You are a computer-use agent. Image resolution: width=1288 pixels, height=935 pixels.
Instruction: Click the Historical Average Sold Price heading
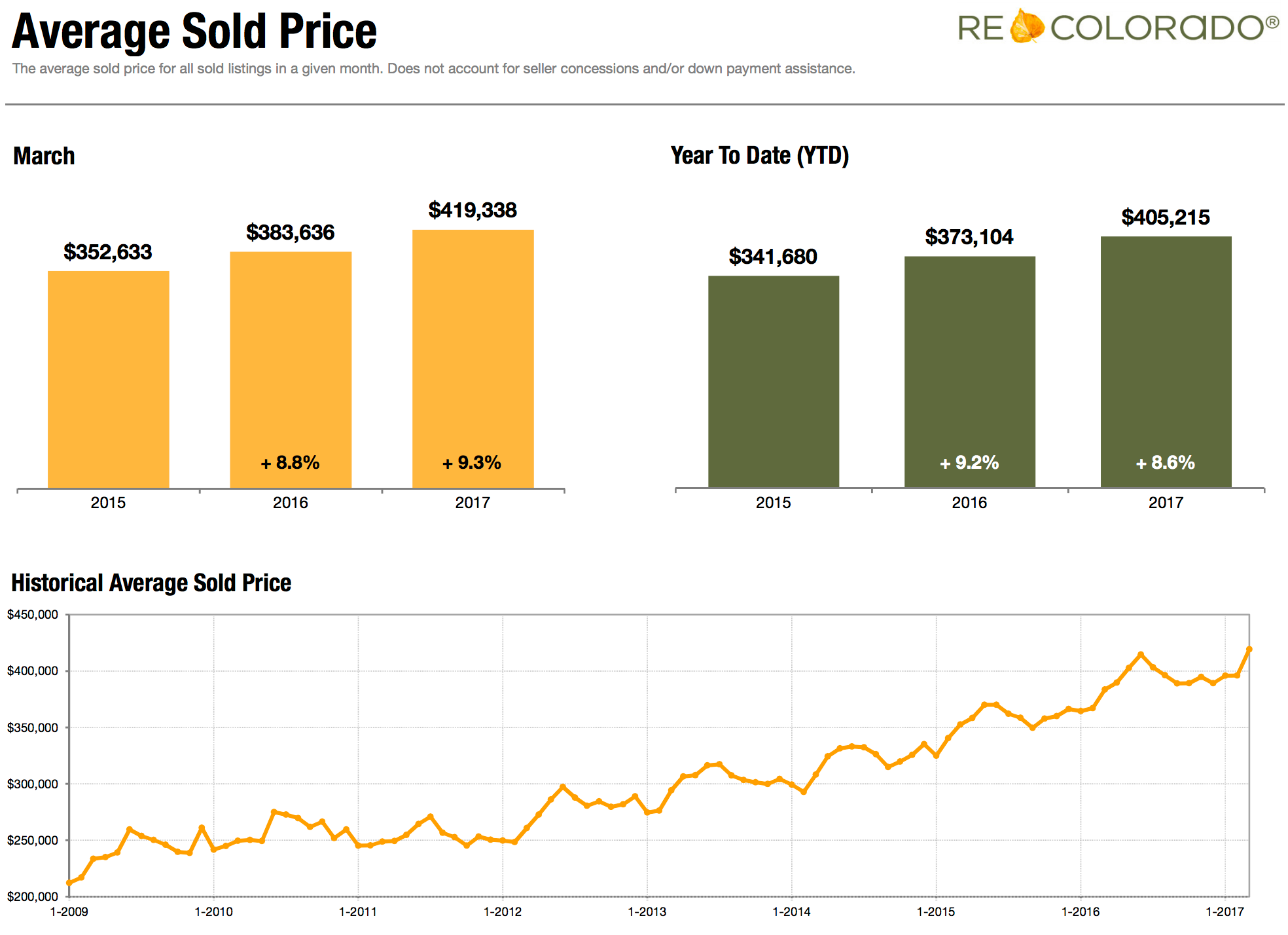pyautogui.click(x=151, y=583)
